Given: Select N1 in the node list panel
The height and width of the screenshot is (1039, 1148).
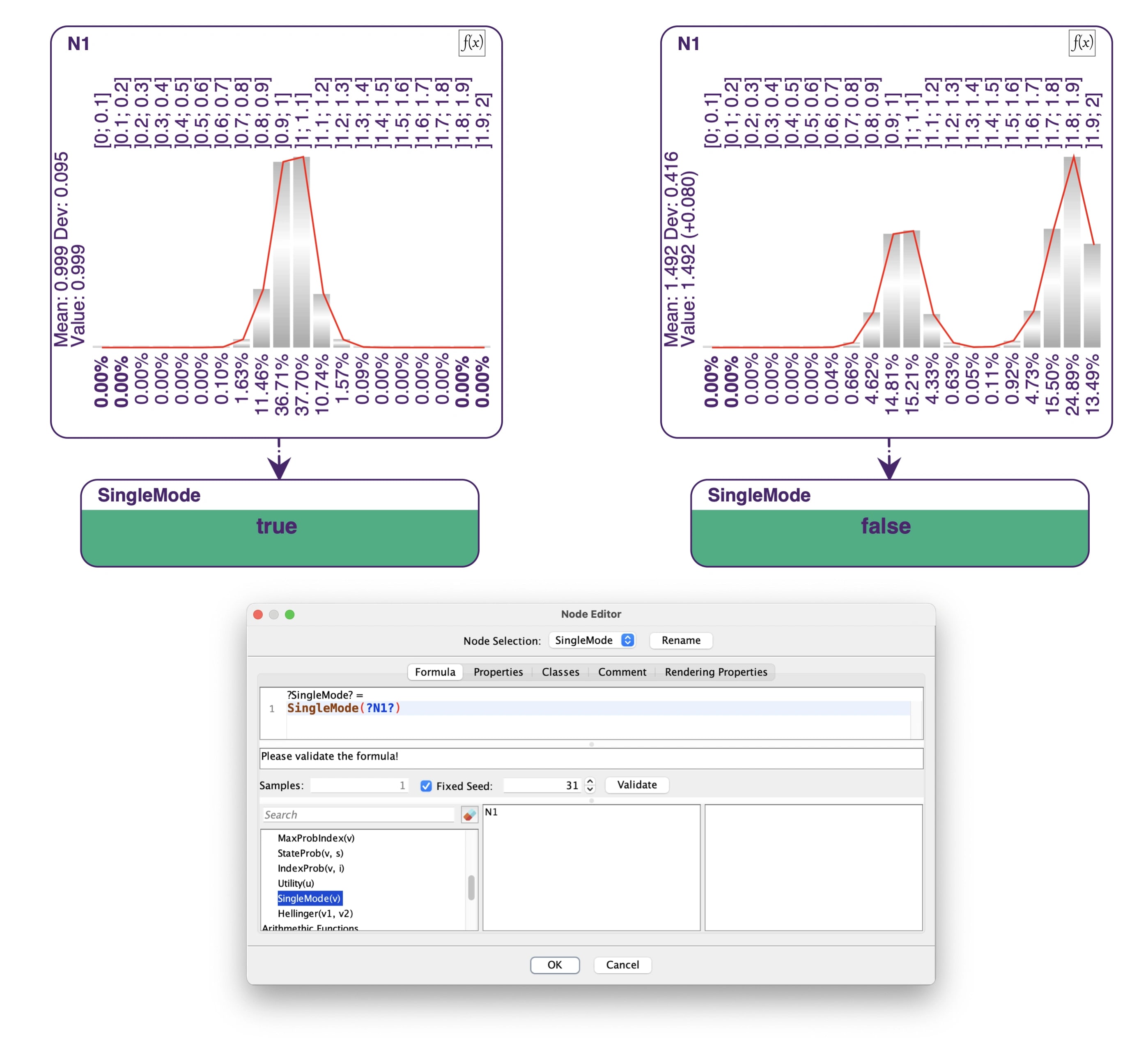Looking at the screenshot, I should 491,812.
